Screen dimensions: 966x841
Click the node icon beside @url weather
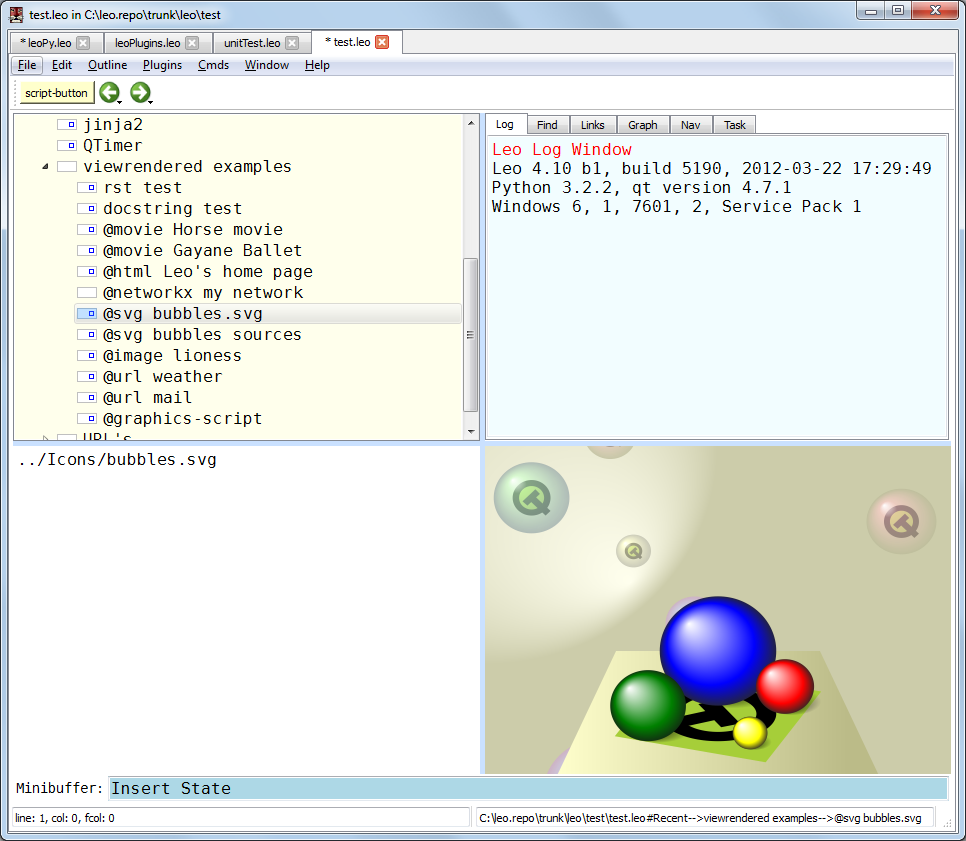tap(87, 376)
